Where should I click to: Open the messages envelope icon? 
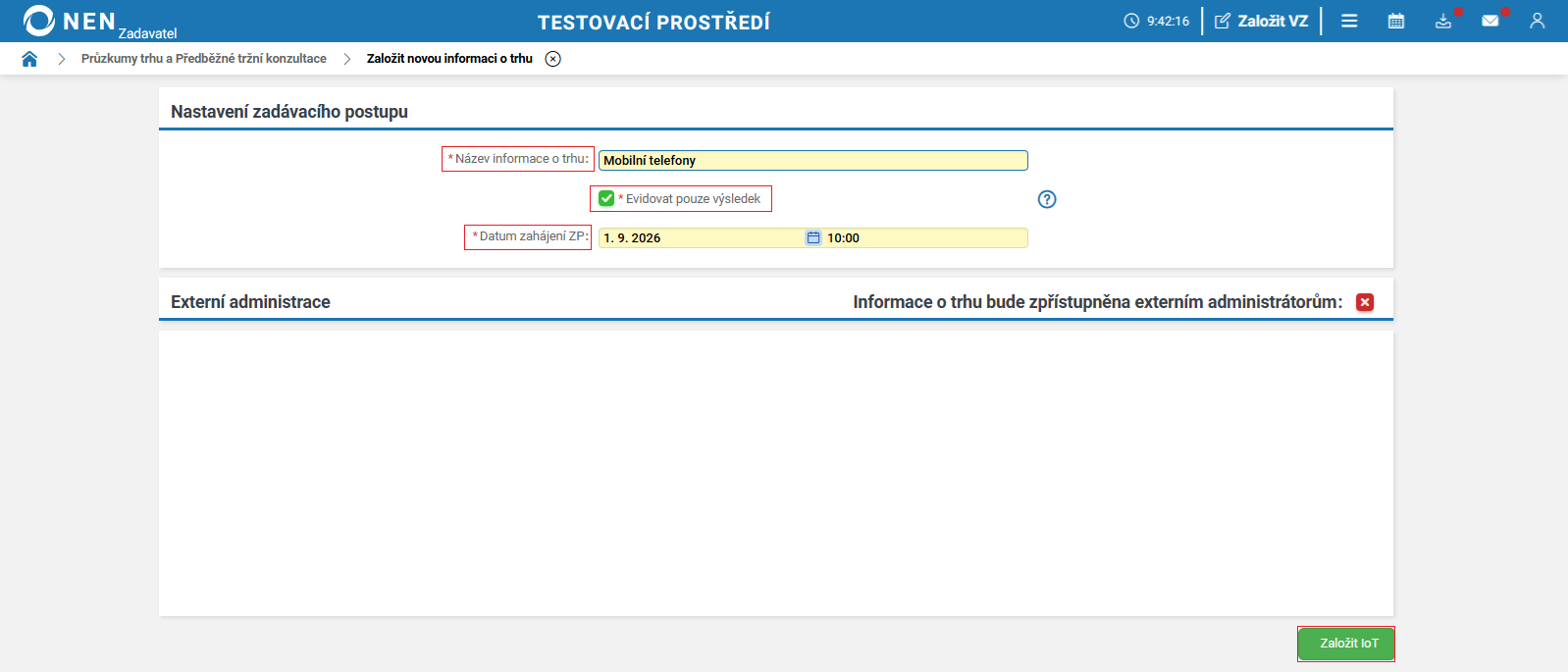click(x=1490, y=21)
